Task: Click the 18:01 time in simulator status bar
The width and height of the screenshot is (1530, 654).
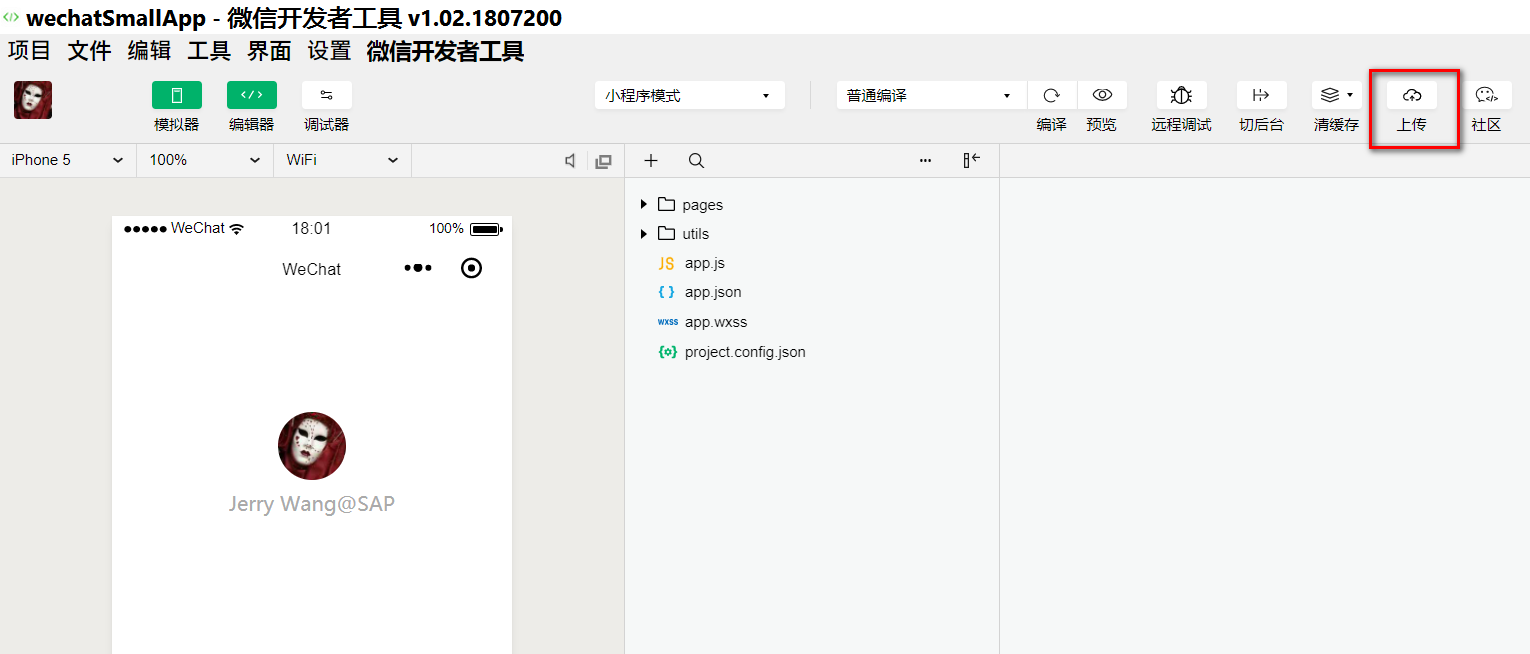Action: pos(311,229)
